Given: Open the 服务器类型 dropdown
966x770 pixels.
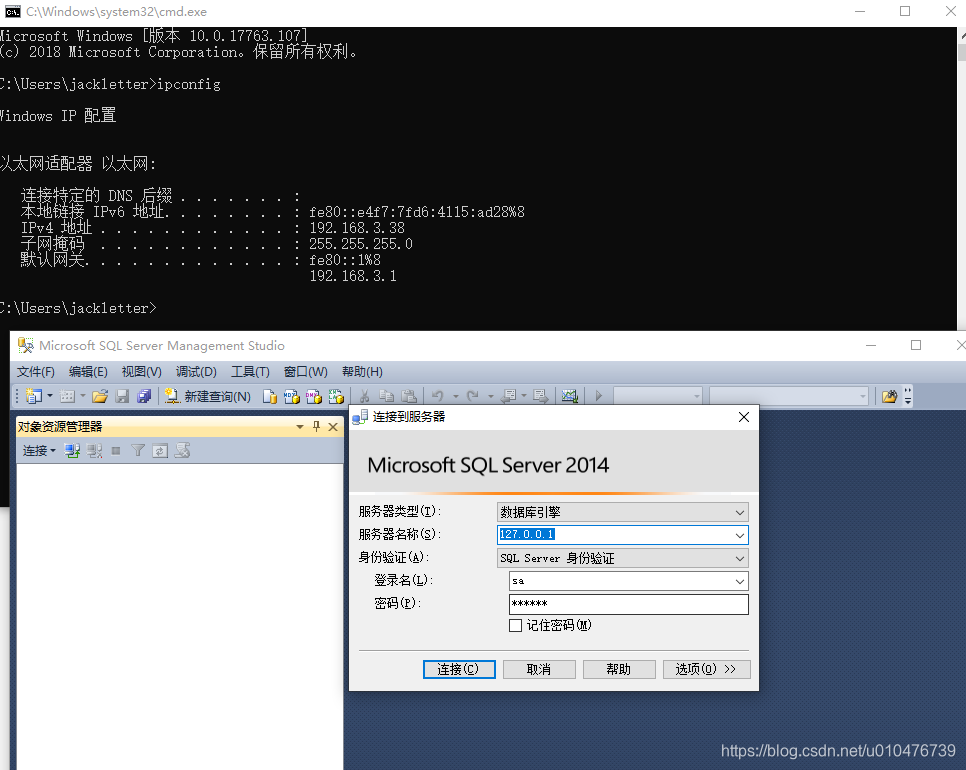Looking at the screenshot, I should click(x=623, y=512).
